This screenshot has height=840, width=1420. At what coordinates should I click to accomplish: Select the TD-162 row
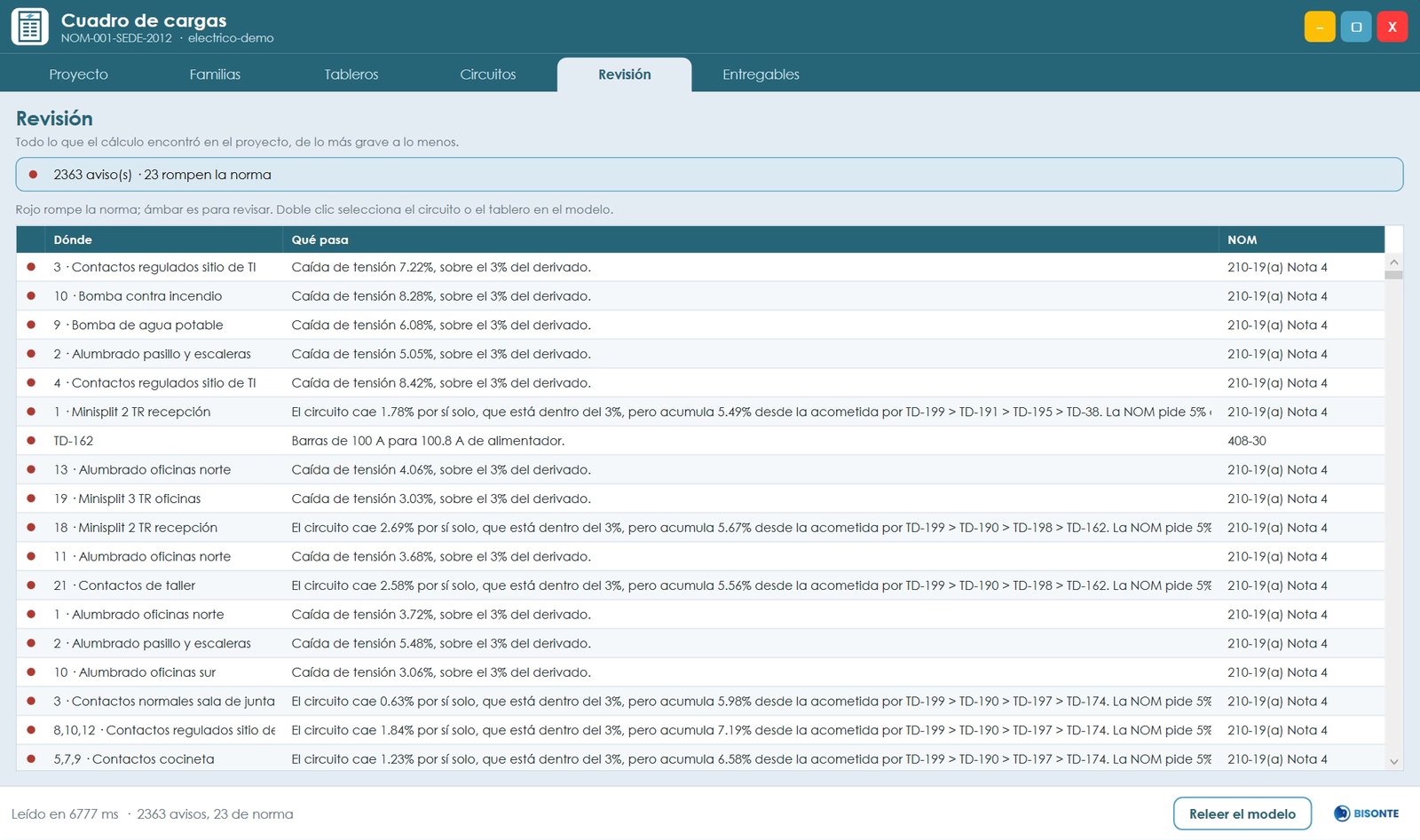tap(700, 441)
